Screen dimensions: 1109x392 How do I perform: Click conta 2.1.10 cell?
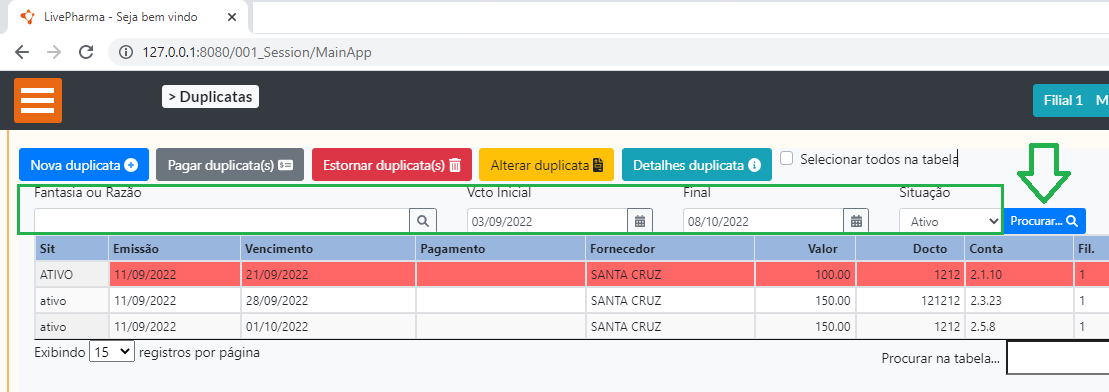click(x=1019, y=274)
